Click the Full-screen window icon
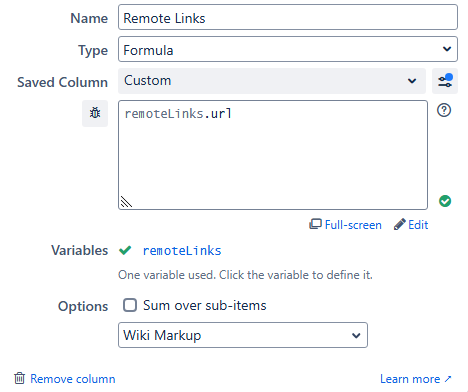Image resolution: width=468 pixels, height=392 pixels. (315, 224)
